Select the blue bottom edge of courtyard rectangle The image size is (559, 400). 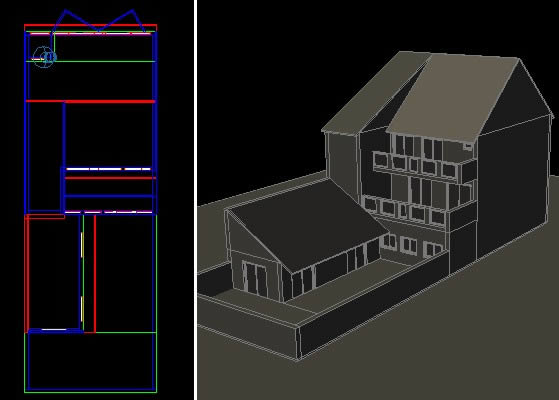pyautogui.click(x=92, y=389)
